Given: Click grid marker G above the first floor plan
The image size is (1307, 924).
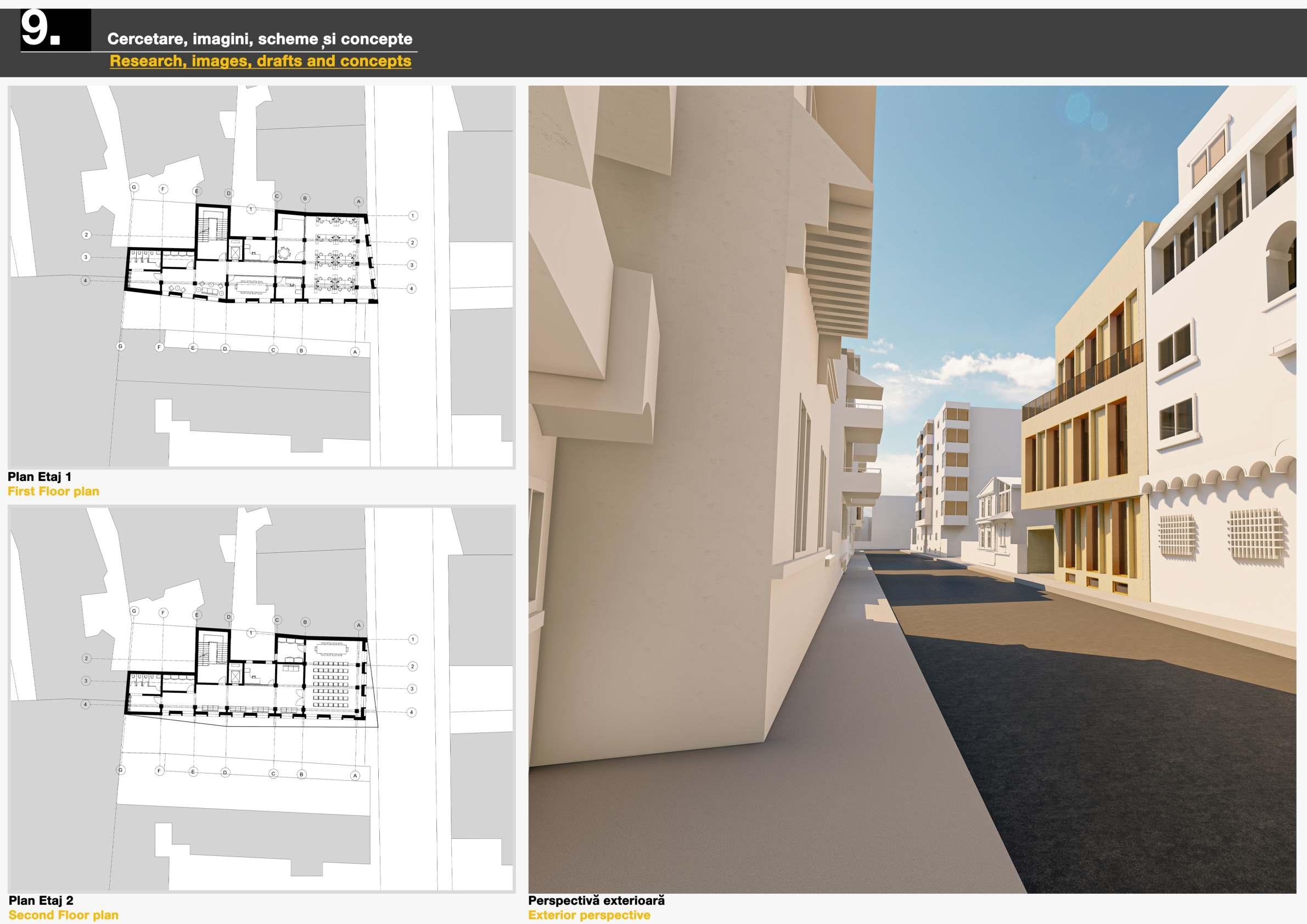Looking at the screenshot, I should [134, 187].
